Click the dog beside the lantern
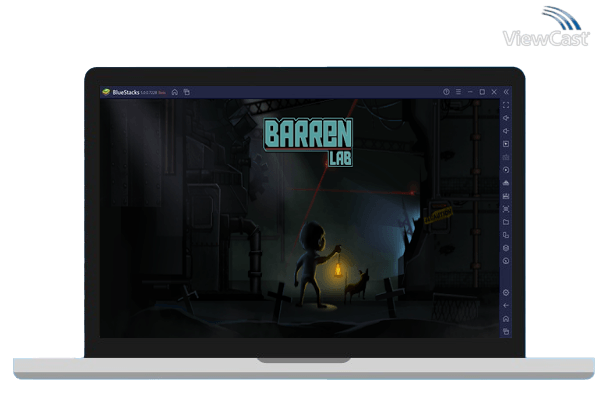This screenshot has height=414, width=602. (357, 285)
